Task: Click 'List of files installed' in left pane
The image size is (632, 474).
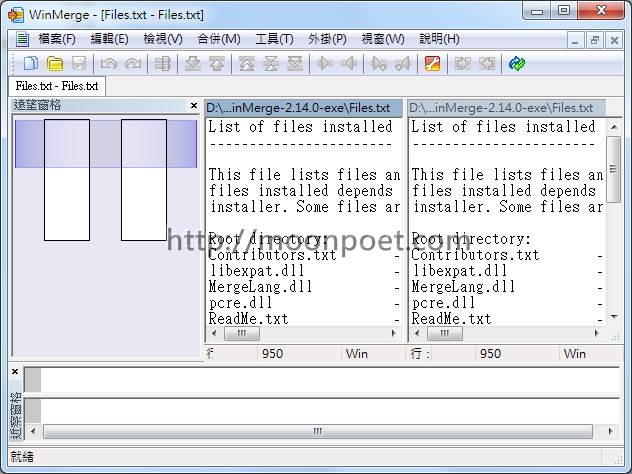Action: coord(301,127)
